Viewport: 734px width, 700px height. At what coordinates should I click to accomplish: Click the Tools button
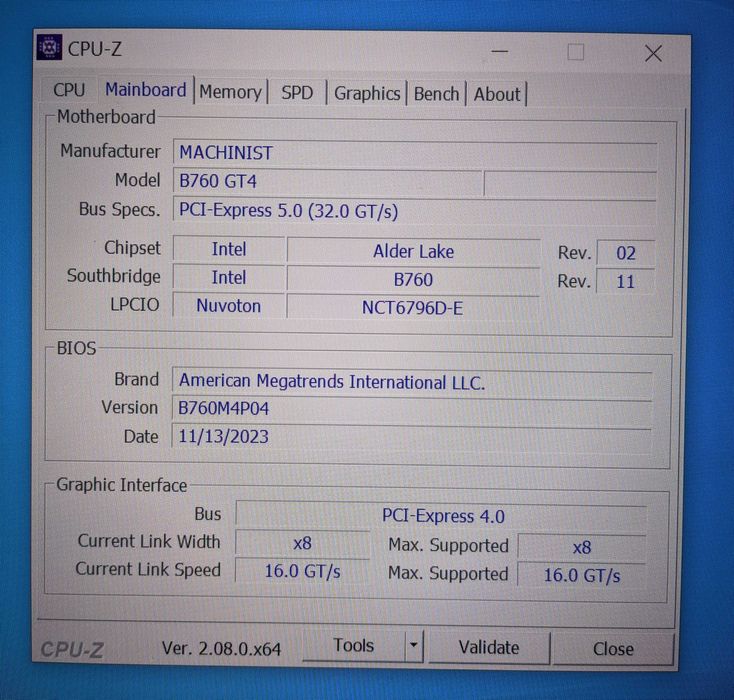(x=353, y=645)
